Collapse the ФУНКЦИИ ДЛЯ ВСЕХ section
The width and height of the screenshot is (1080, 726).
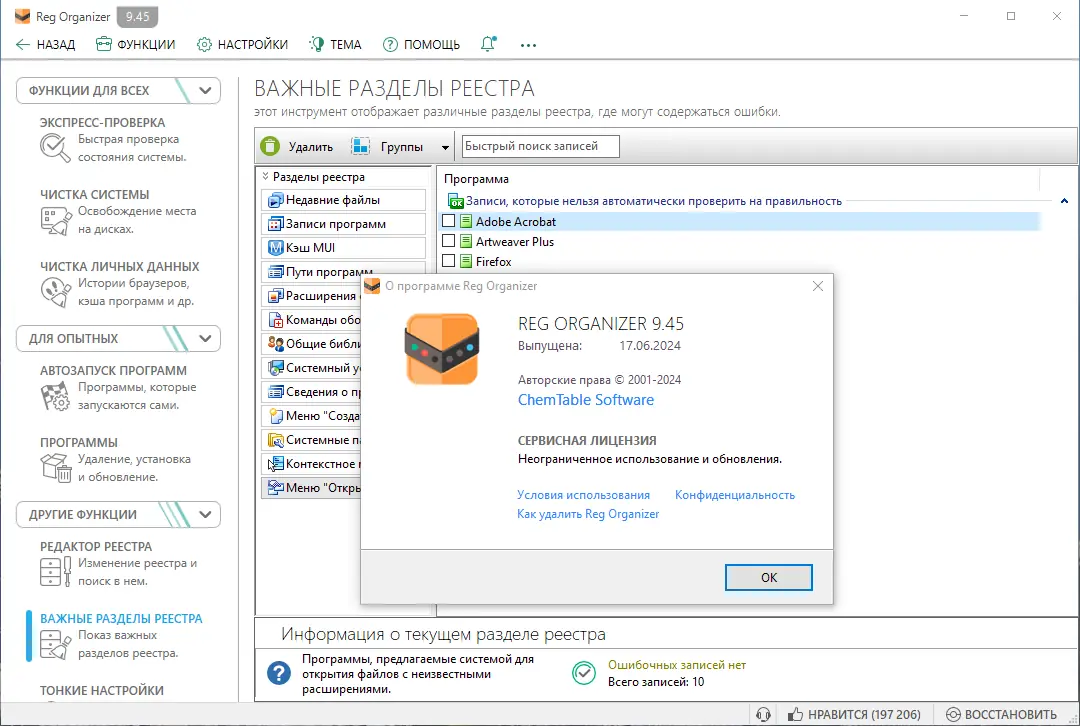pyautogui.click(x=205, y=90)
